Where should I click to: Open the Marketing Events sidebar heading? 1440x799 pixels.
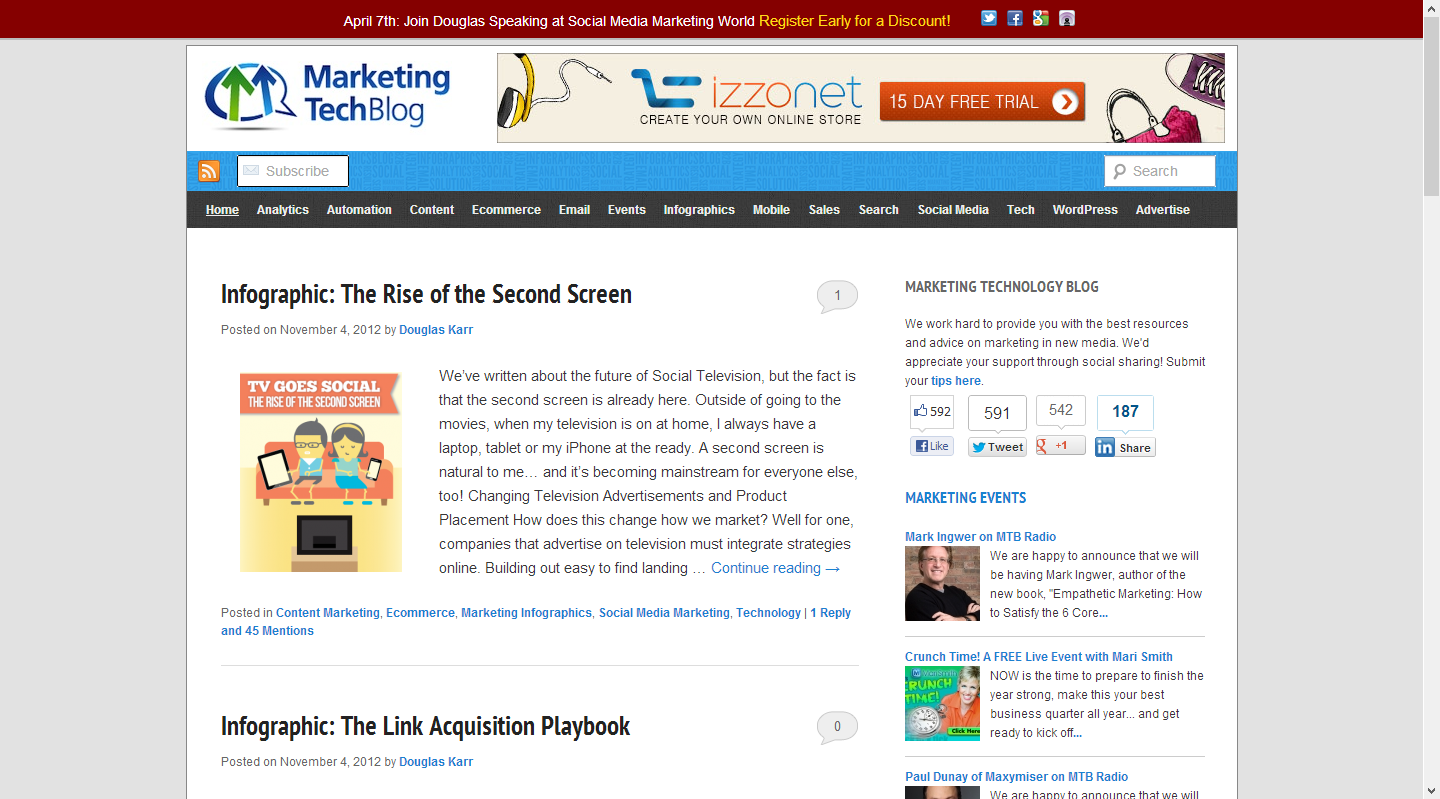tap(966, 498)
